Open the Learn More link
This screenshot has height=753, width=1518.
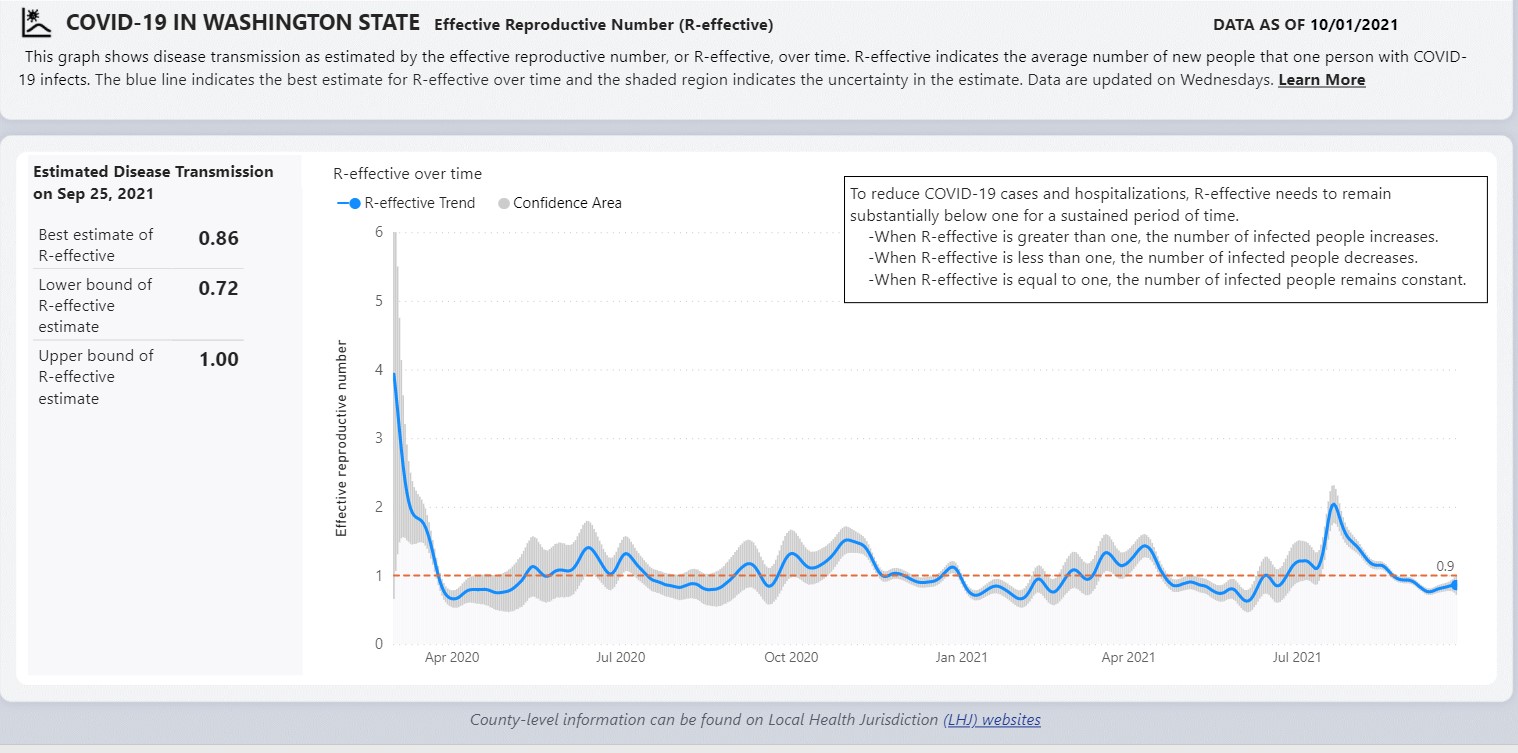1321,80
